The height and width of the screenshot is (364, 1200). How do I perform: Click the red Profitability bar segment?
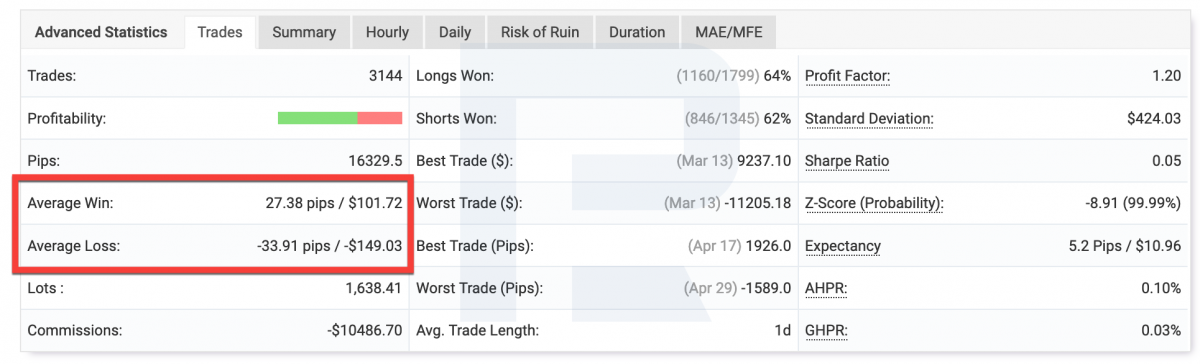pos(379,118)
